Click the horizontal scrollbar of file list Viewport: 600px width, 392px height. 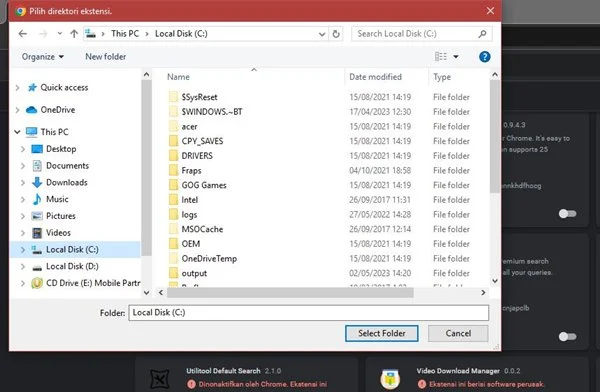point(290,293)
